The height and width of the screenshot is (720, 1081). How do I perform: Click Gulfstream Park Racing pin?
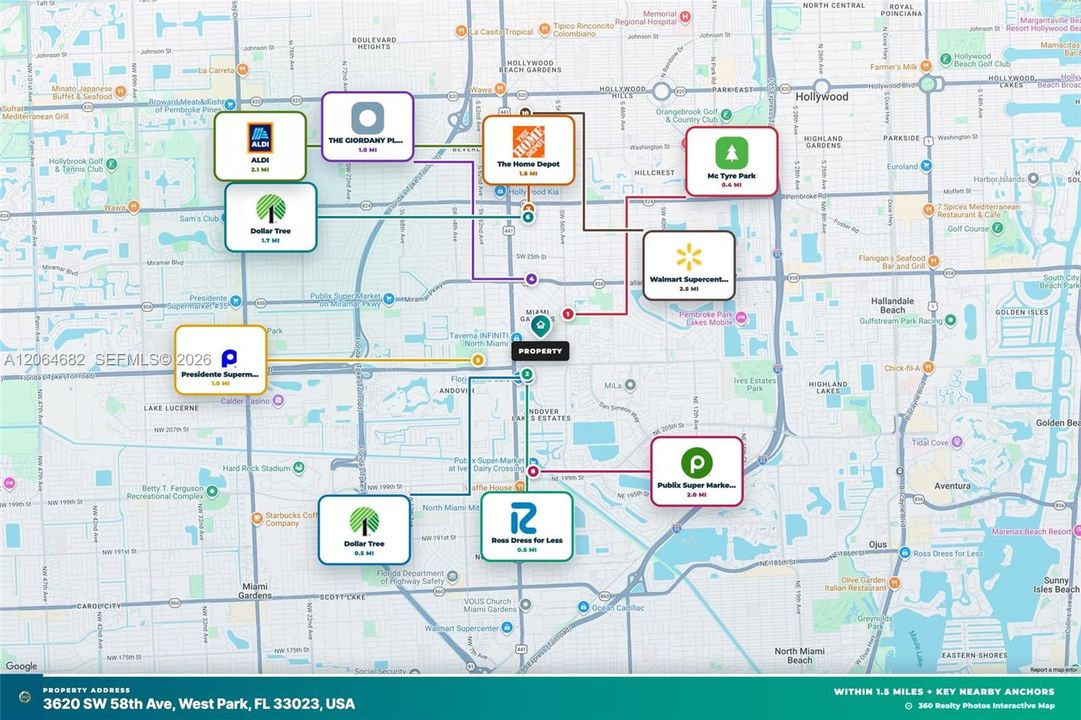951,320
